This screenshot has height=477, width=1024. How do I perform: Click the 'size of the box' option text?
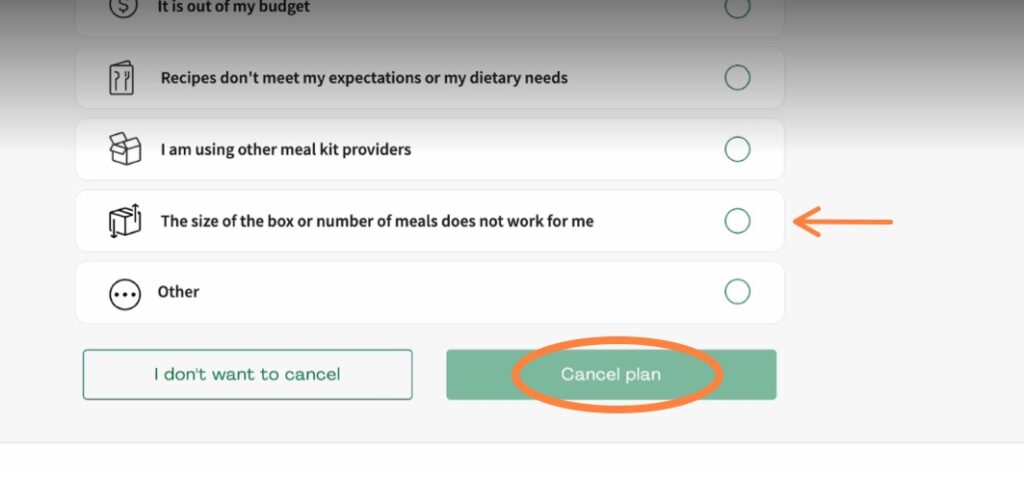[x=377, y=221]
